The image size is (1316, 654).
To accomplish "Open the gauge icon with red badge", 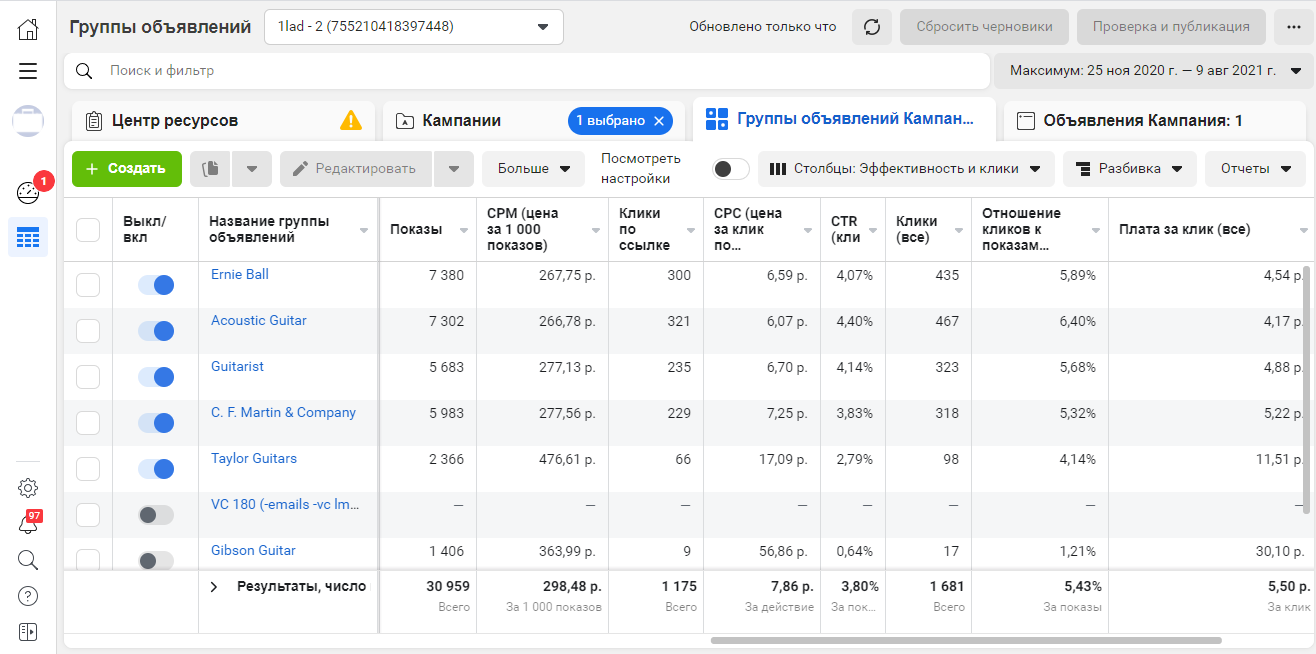I will pos(28,193).
